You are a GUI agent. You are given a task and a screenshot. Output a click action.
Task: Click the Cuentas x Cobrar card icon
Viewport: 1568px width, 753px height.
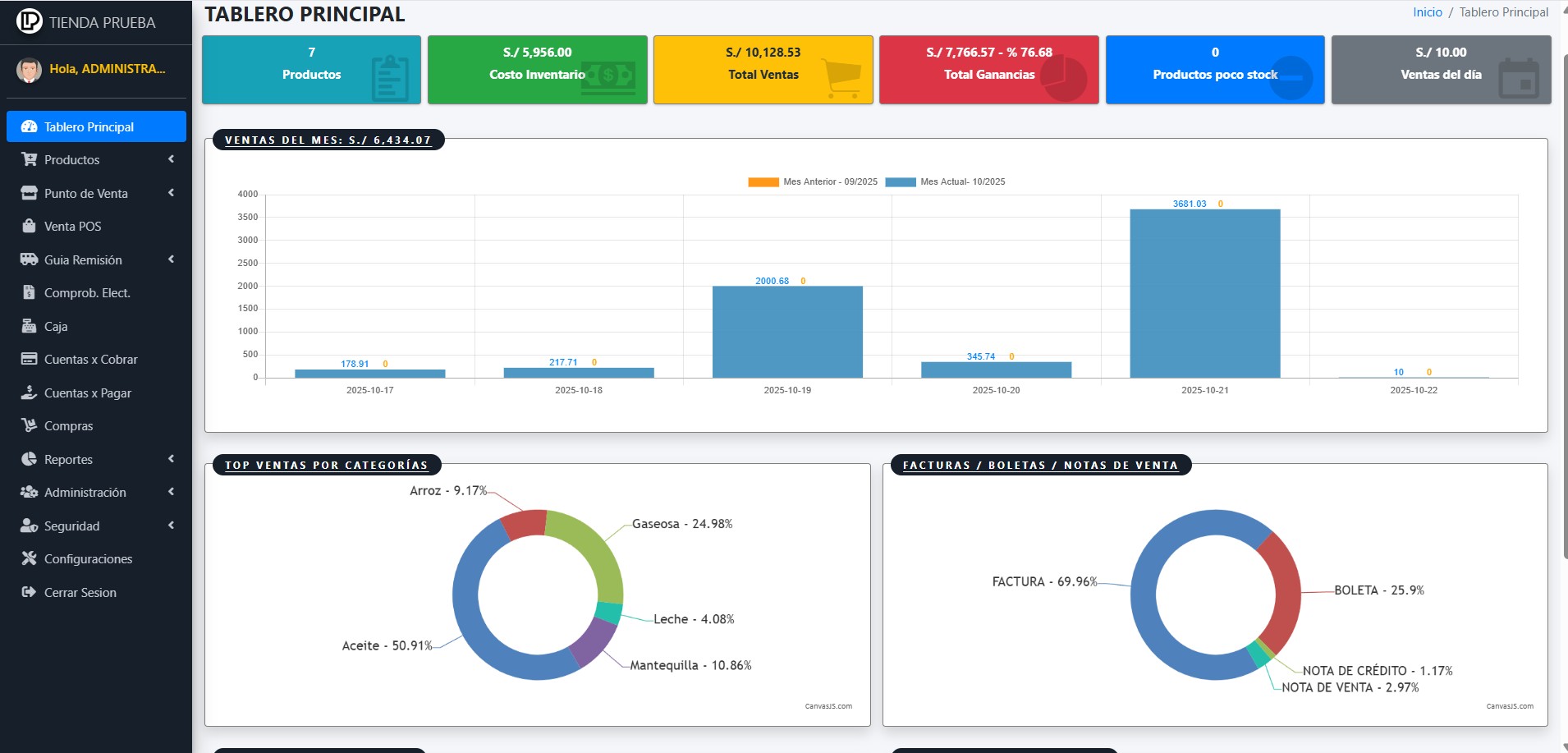[x=29, y=359]
